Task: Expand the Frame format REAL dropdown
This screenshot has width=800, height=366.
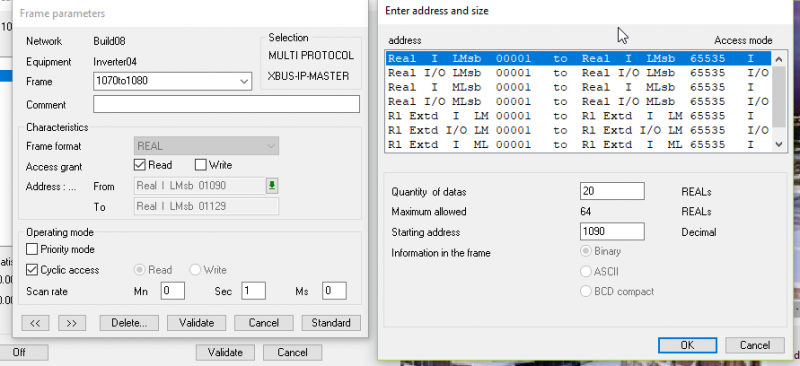Action: tap(206, 146)
